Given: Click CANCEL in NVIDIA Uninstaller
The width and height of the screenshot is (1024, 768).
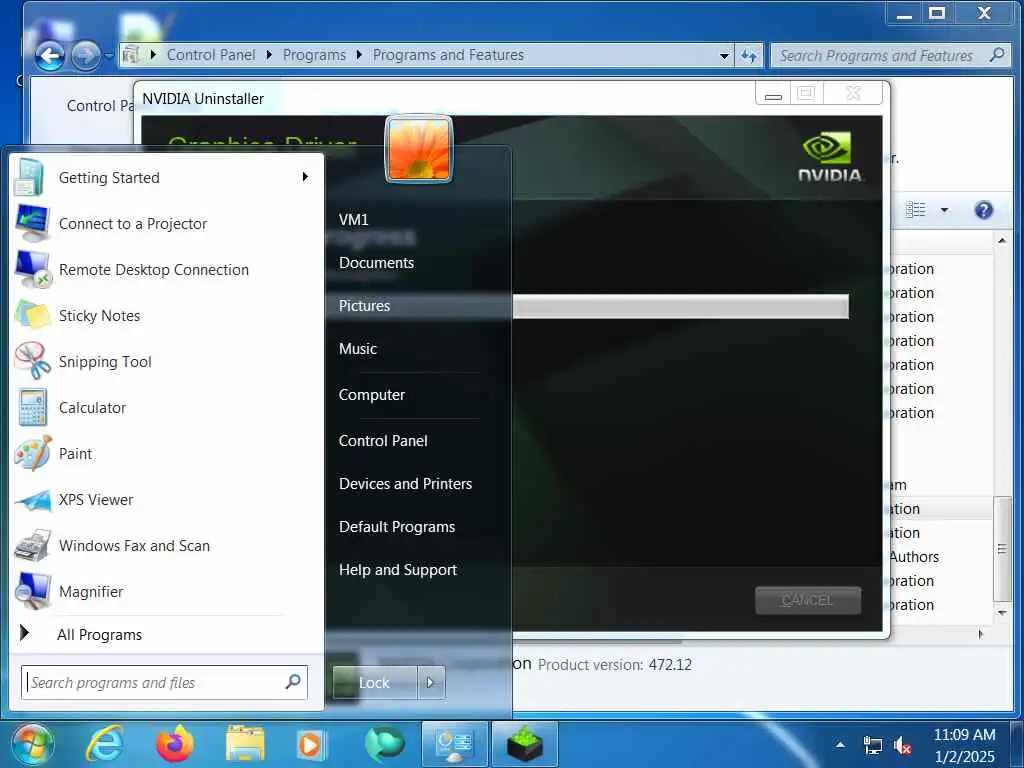Looking at the screenshot, I should [808, 600].
